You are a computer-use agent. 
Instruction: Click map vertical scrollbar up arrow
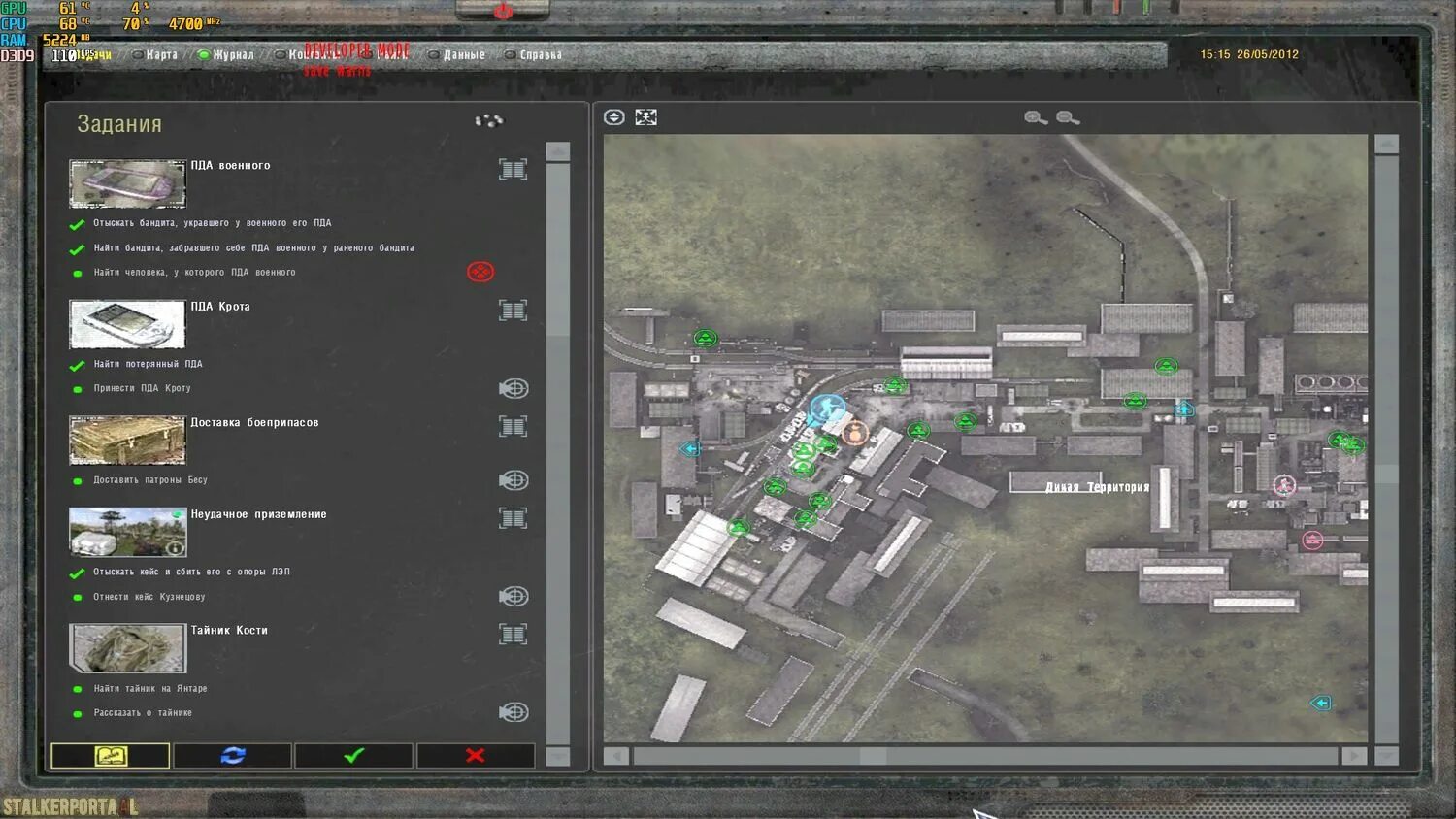pyautogui.click(x=1387, y=145)
